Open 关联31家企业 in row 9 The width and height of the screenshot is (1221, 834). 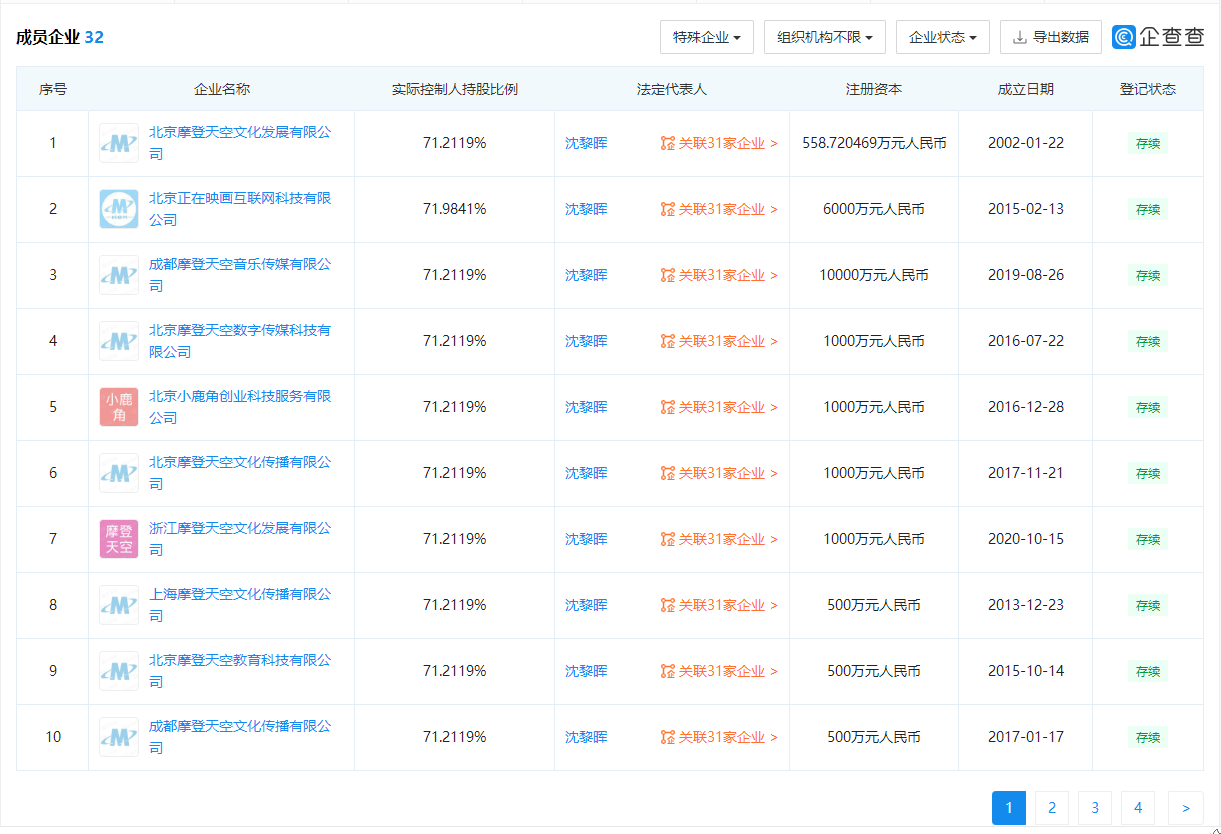coord(719,671)
